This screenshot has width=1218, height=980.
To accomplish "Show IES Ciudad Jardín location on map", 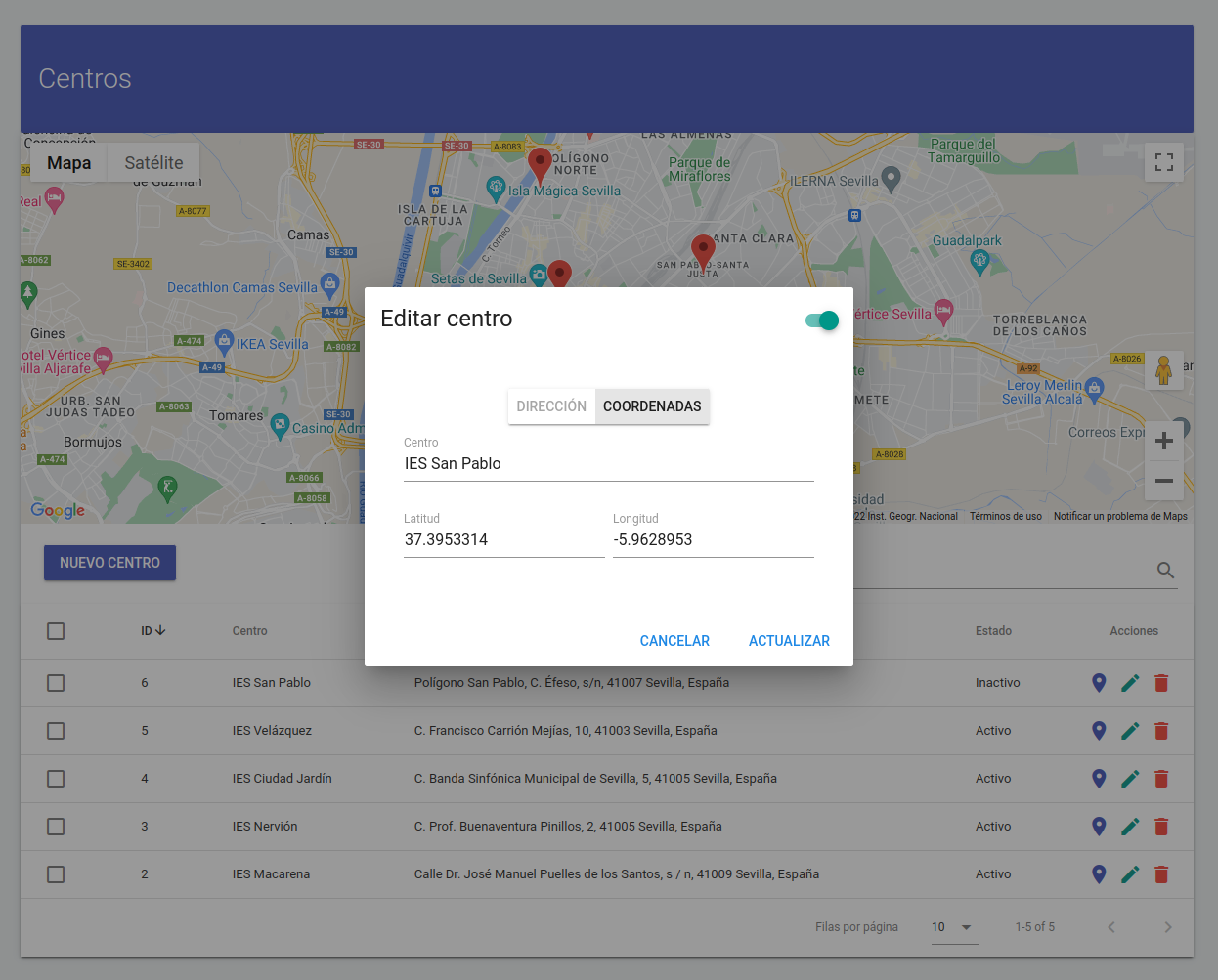I will coord(1099,779).
